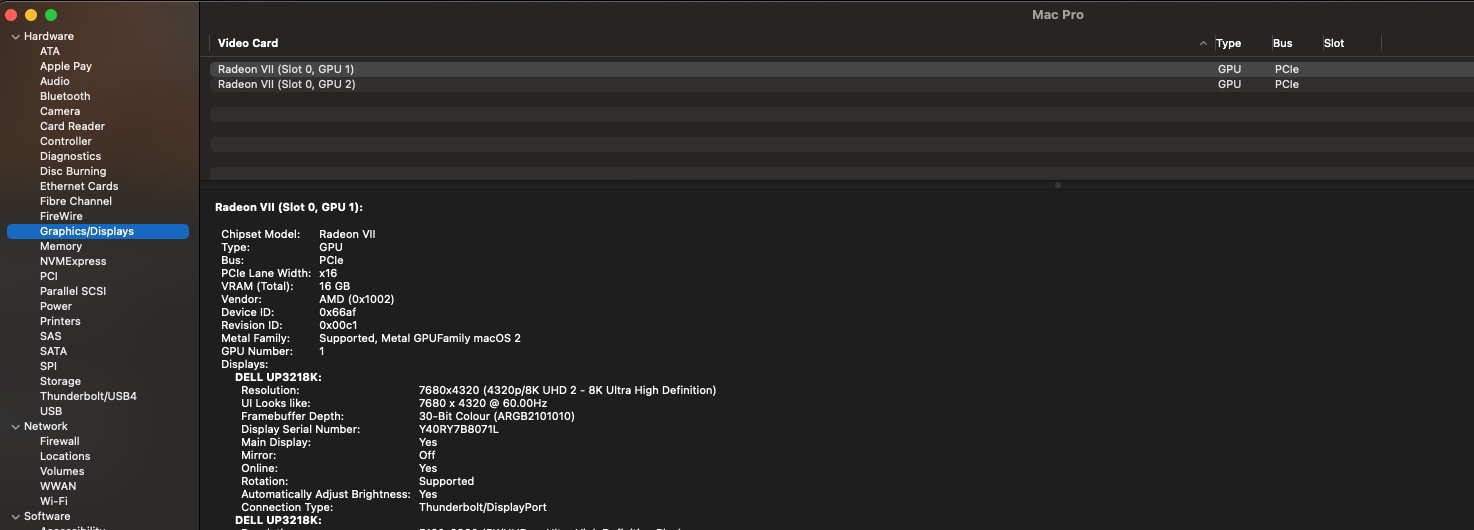This screenshot has height=530, width=1474.
Task: Minimize the window with the yellow button
Action: coord(31,15)
